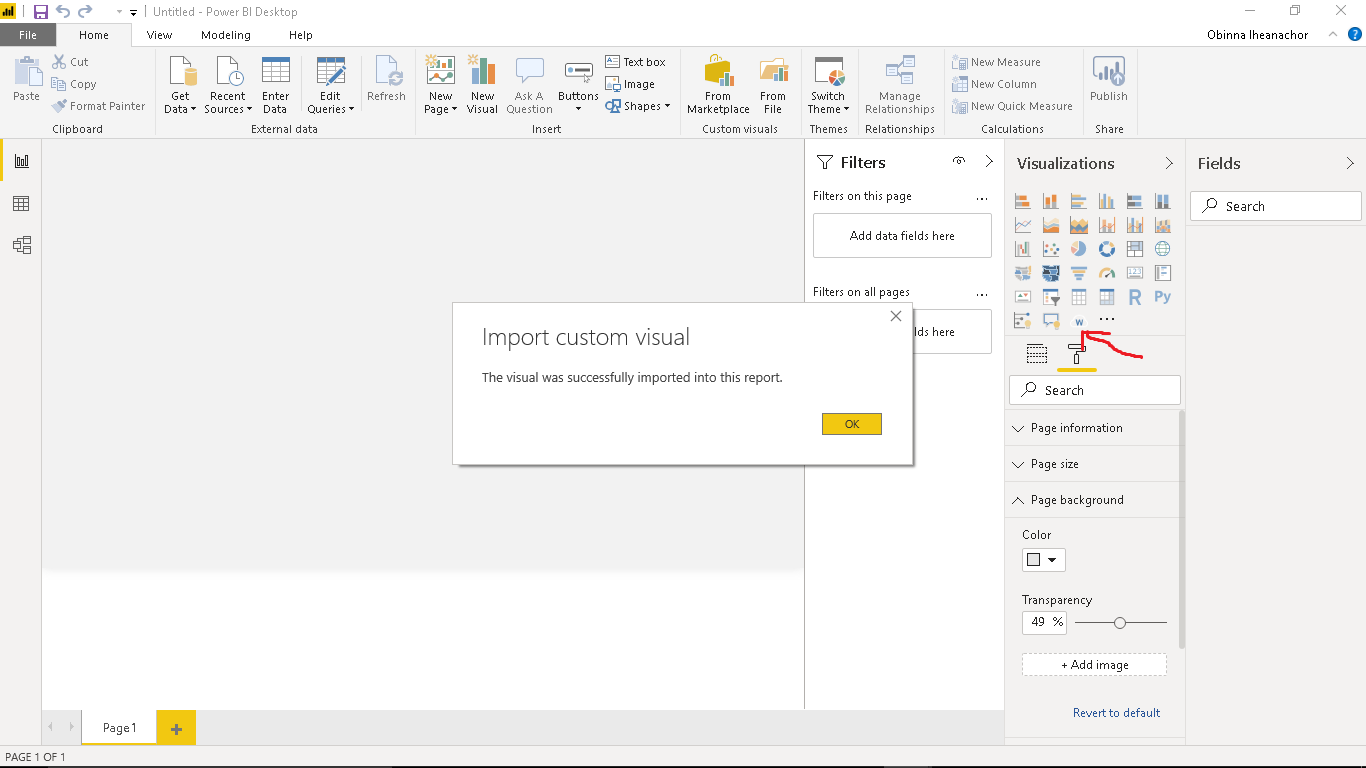Expand the Page size section
Screen dimensions: 1366x768
click(1093, 464)
